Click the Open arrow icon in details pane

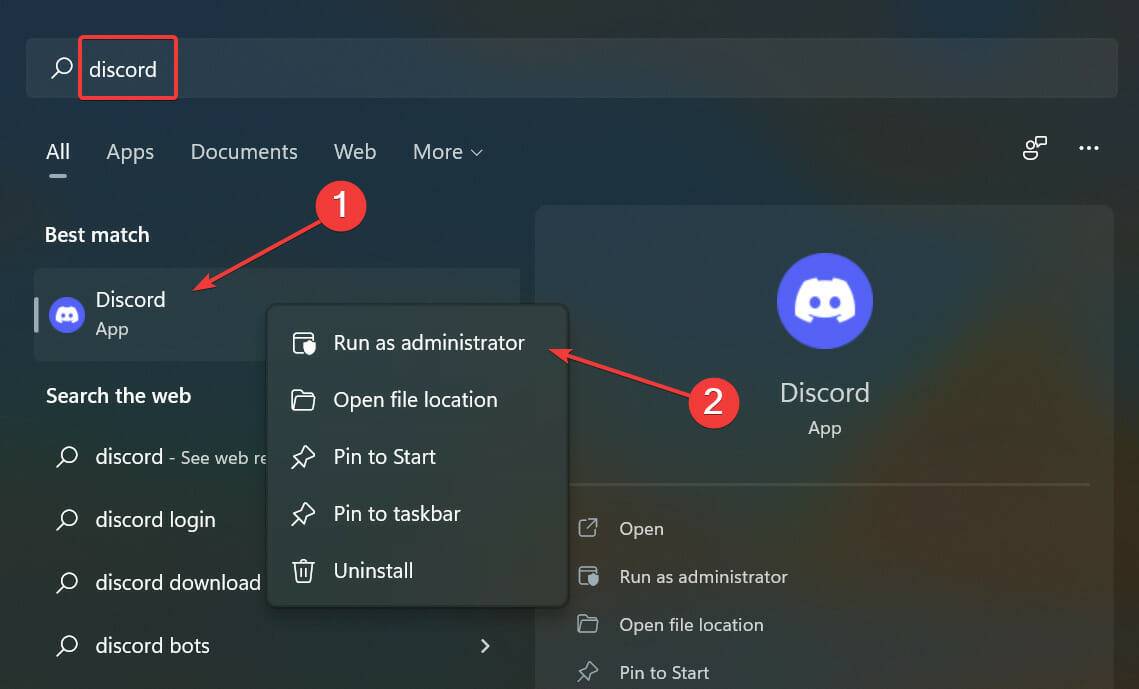point(588,528)
